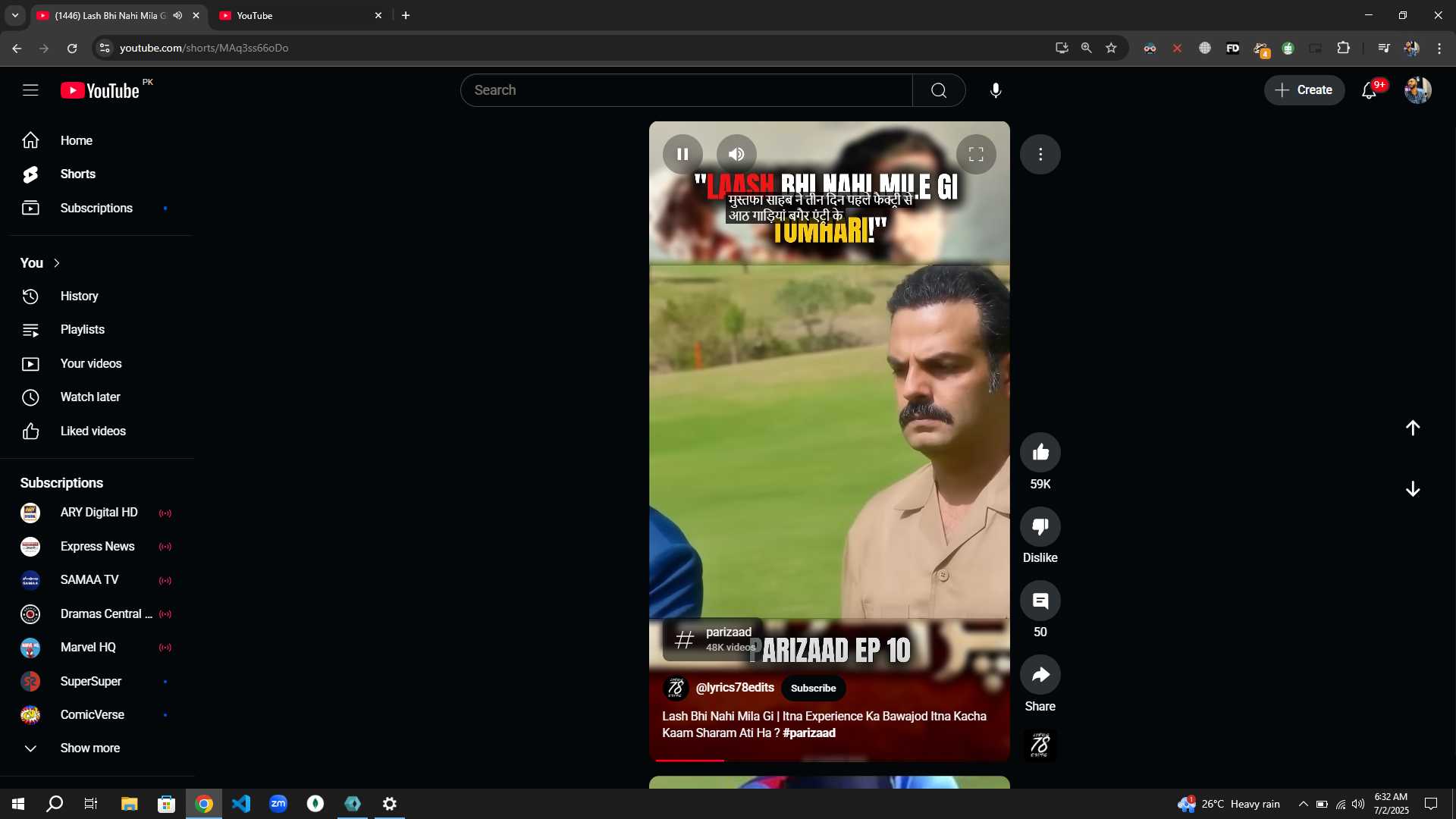The image size is (1456, 819).
Task: Reload the page
Action: (x=72, y=48)
